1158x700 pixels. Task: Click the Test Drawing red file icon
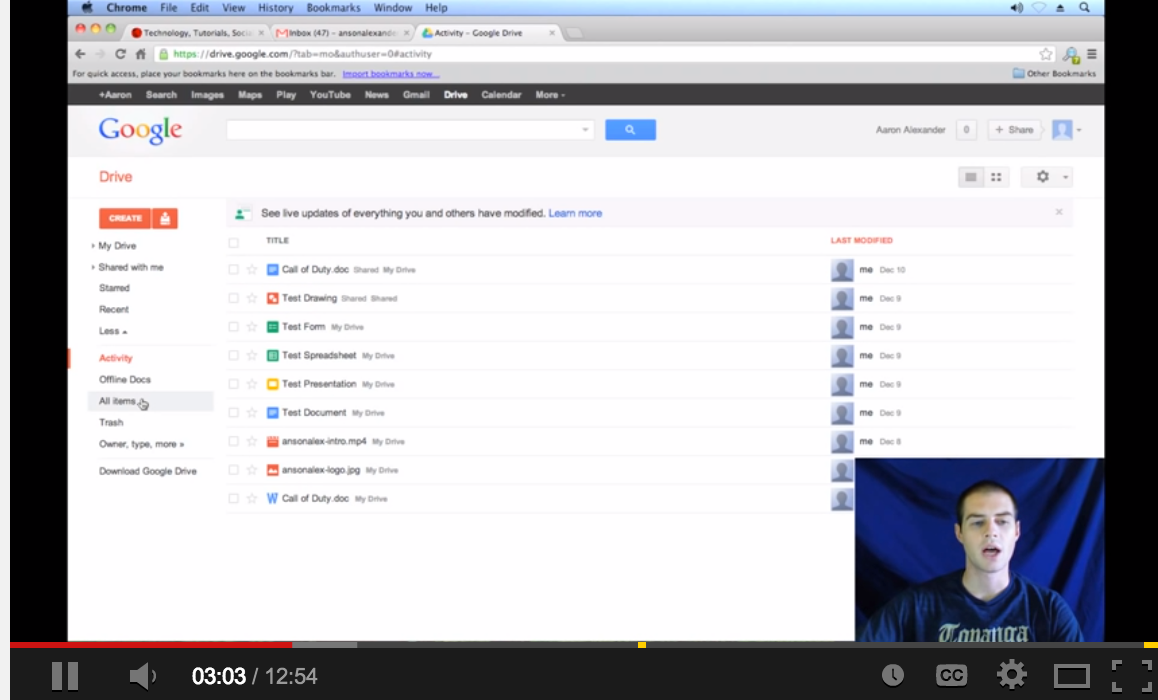pyautogui.click(x=273, y=298)
